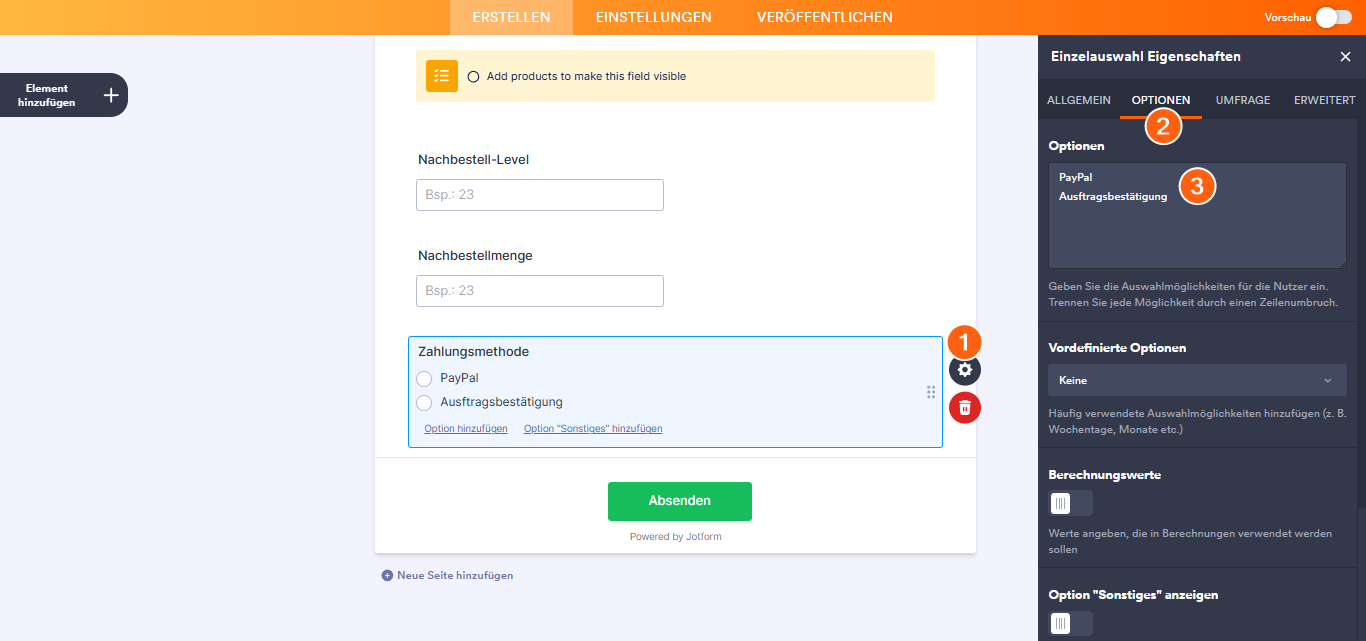Switch to the UMFRAGE tab
The width and height of the screenshot is (1366, 641).
pyautogui.click(x=1242, y=99)
